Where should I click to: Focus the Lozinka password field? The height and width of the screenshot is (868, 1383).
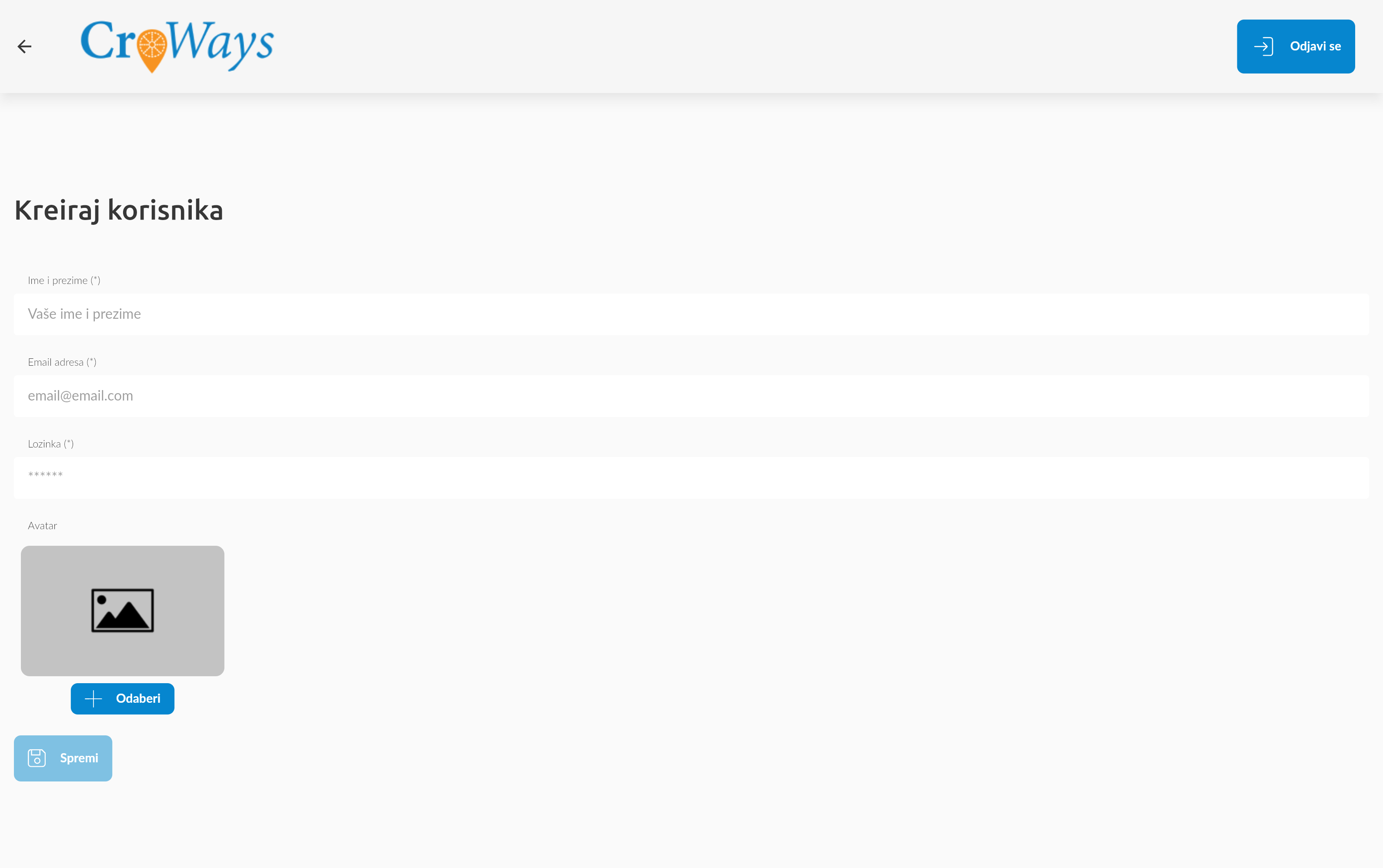tap(691, 477)
